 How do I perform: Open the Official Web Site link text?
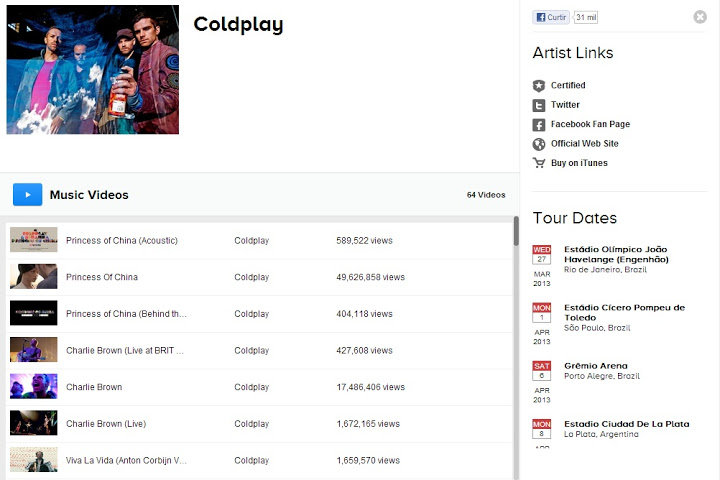(585, 144)
